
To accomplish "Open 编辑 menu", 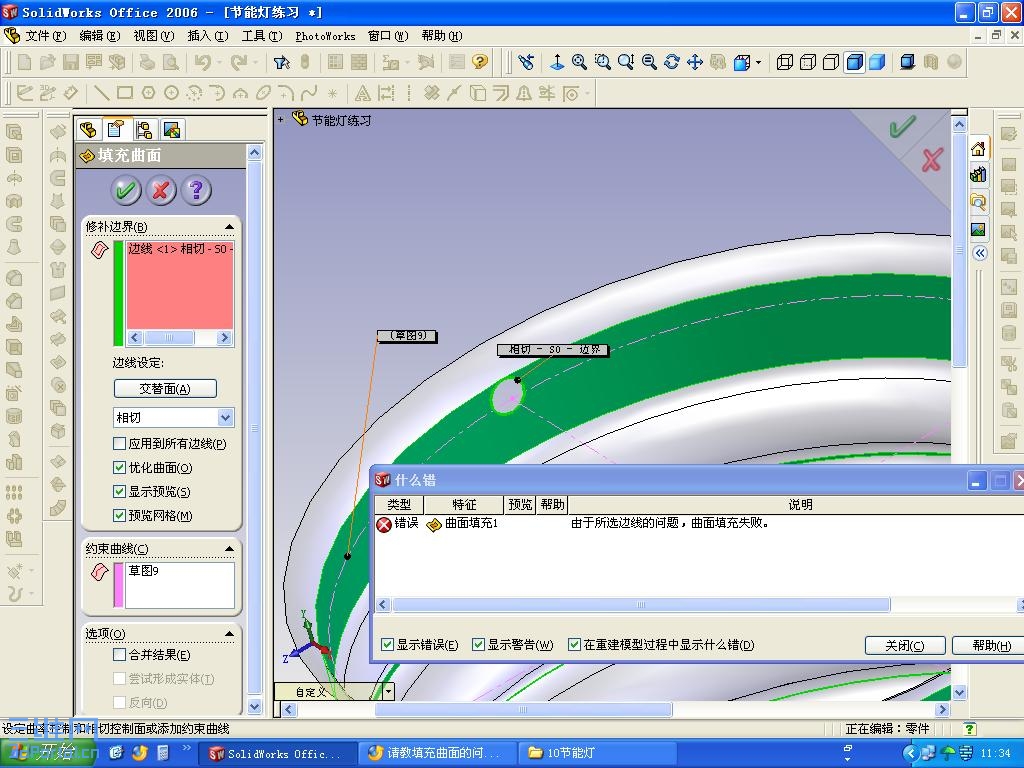I will coord(99,36).
